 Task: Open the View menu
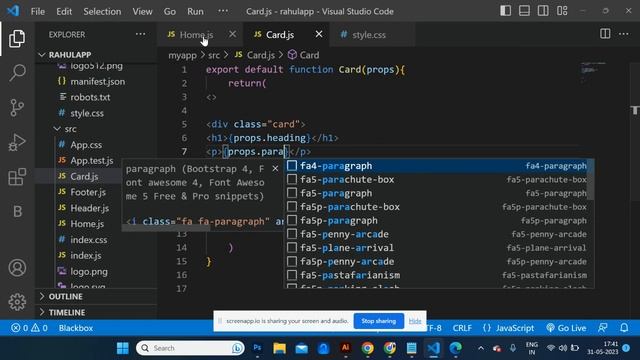(x=142, y=11)
